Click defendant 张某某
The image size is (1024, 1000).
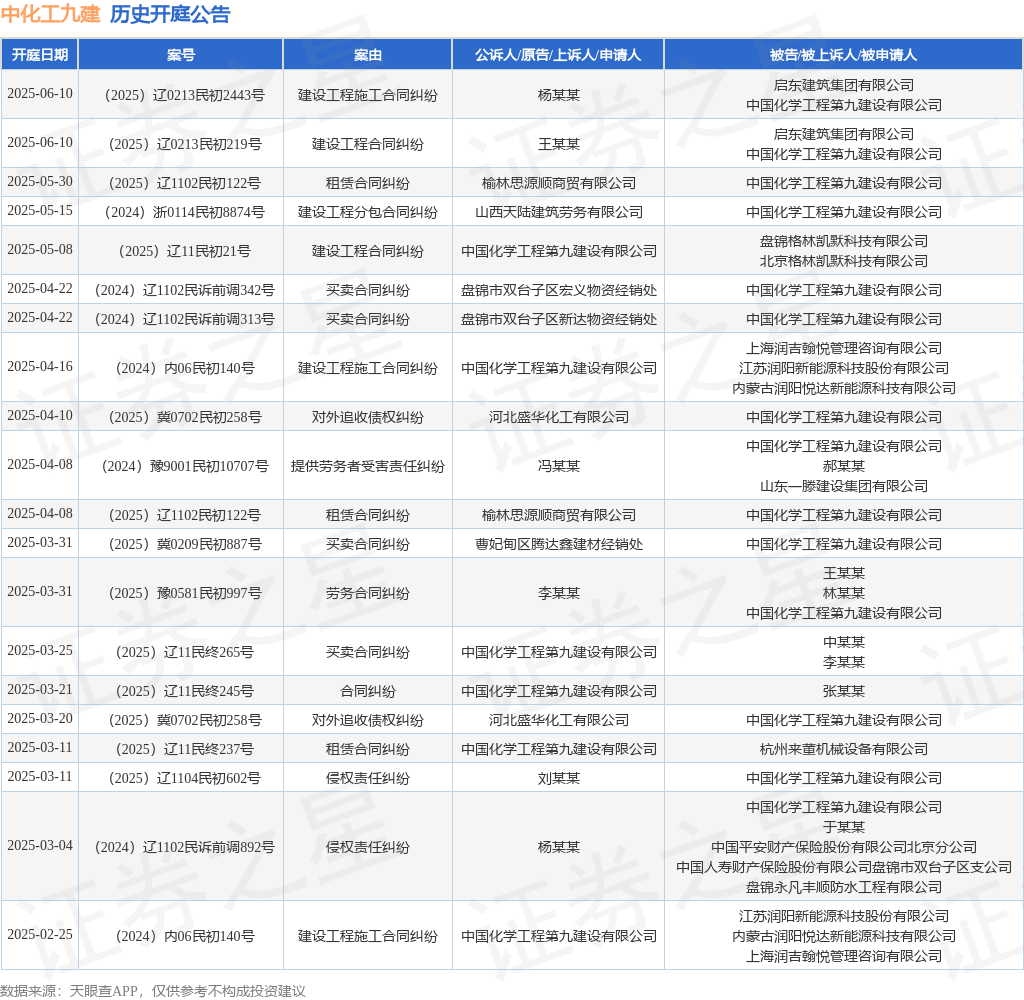[x=844, y=691]
